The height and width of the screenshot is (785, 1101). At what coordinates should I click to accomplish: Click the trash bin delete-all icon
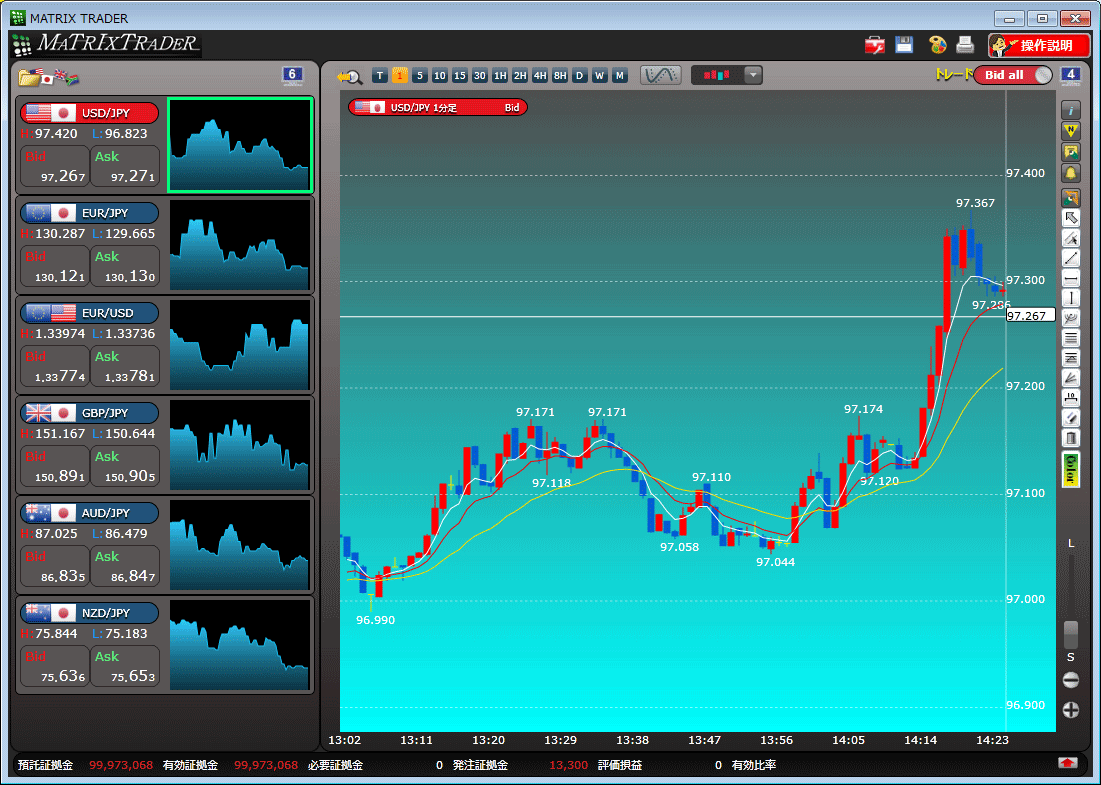[x=1070, y=438]
